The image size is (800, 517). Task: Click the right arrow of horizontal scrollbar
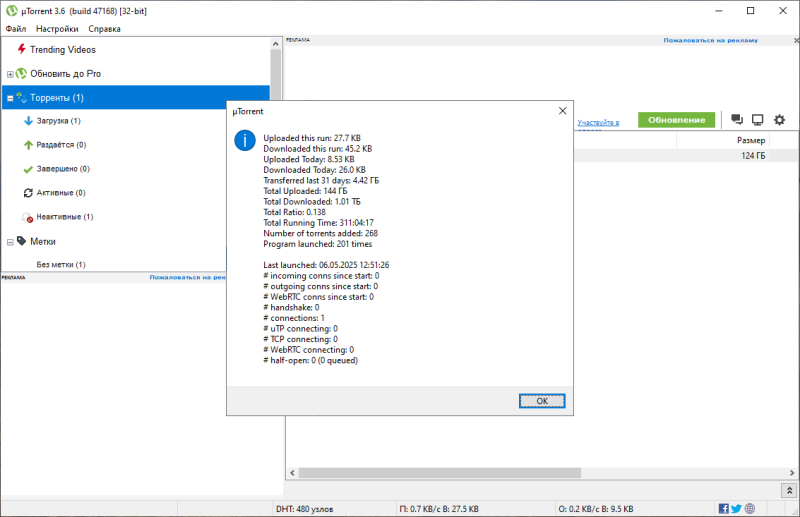tap(792, 473)
